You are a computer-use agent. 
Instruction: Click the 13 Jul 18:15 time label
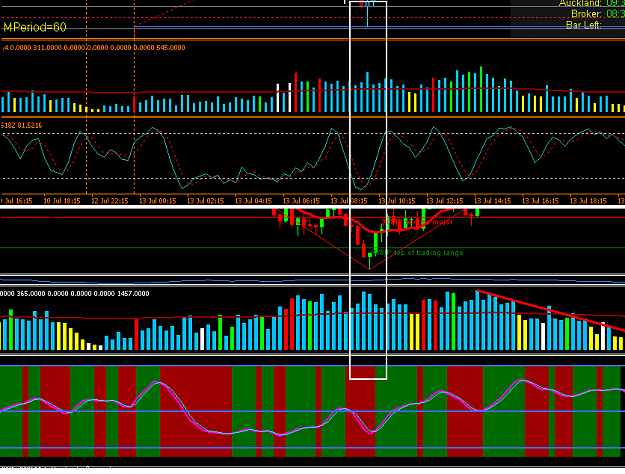[x=588, y=201]
